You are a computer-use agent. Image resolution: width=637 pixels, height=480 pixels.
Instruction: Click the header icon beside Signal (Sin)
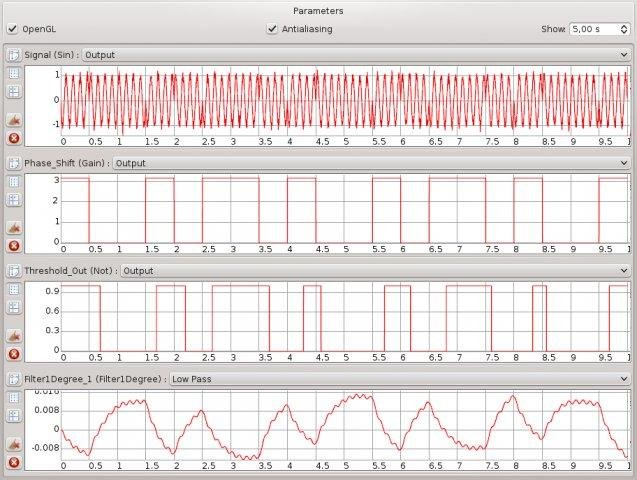(13, 53)
